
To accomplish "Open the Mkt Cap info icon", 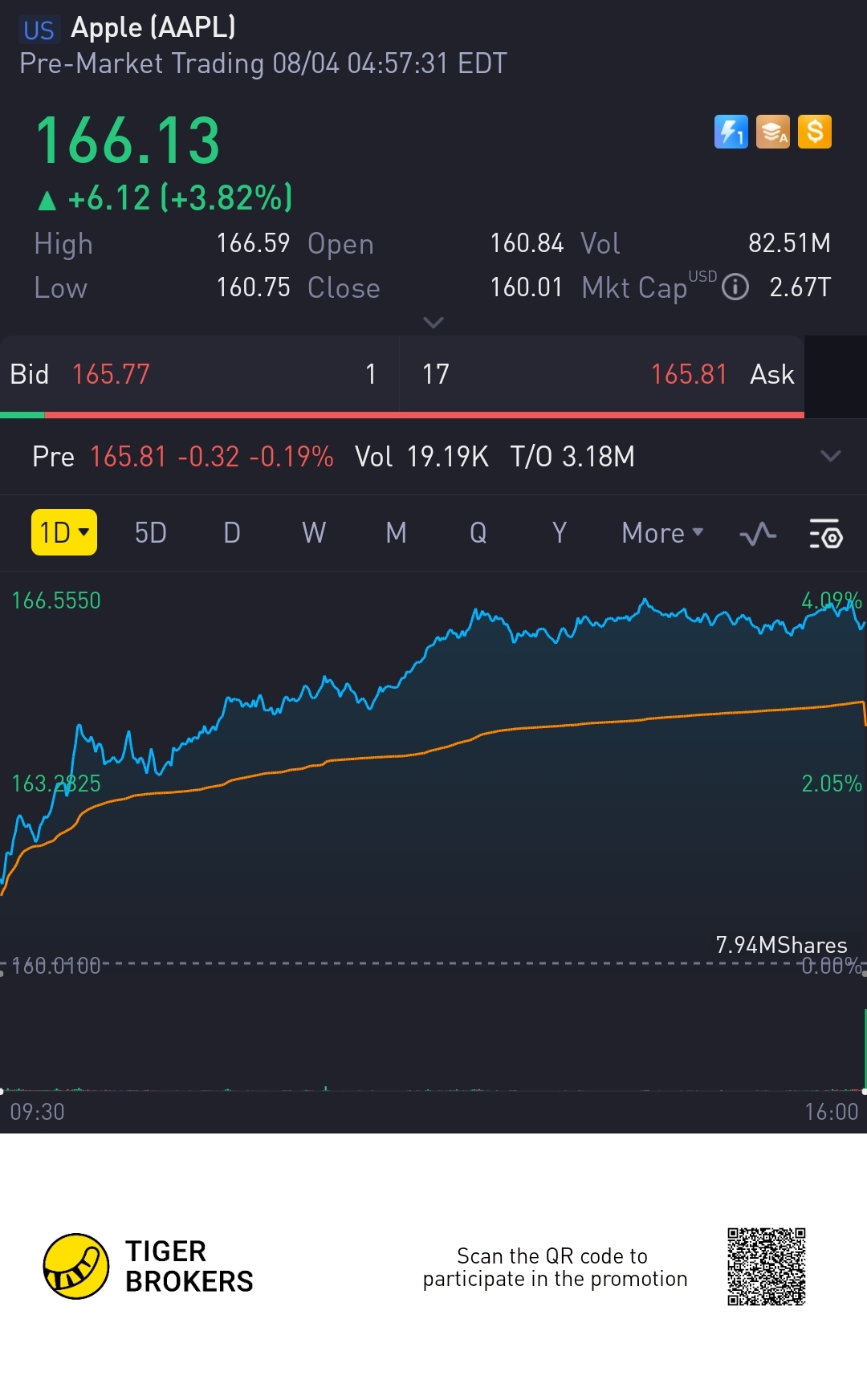I will 735,287.
